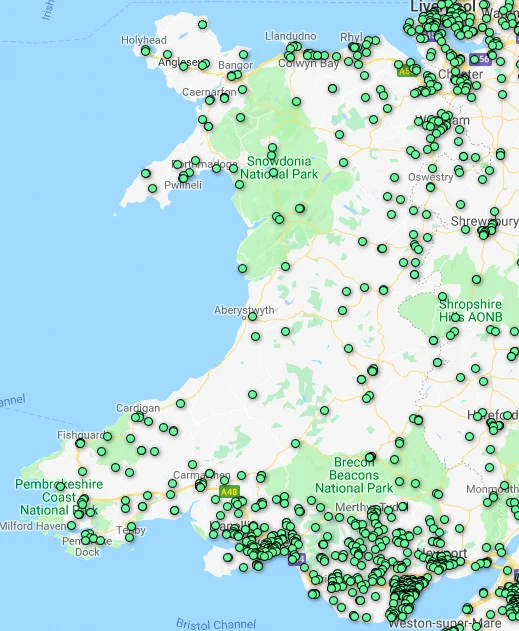Viewport: 519px width, 631px height.
Task: Click Pembrokeshire Coast National Park label
Action: tap(59, 497)
